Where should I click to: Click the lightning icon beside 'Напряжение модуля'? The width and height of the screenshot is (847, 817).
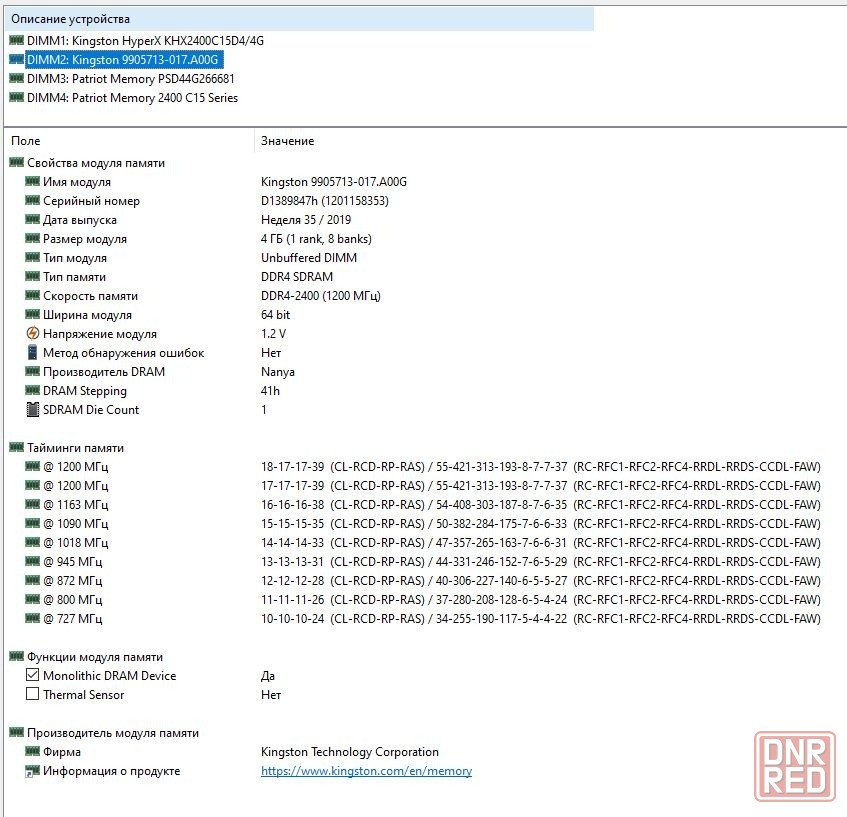32,333
